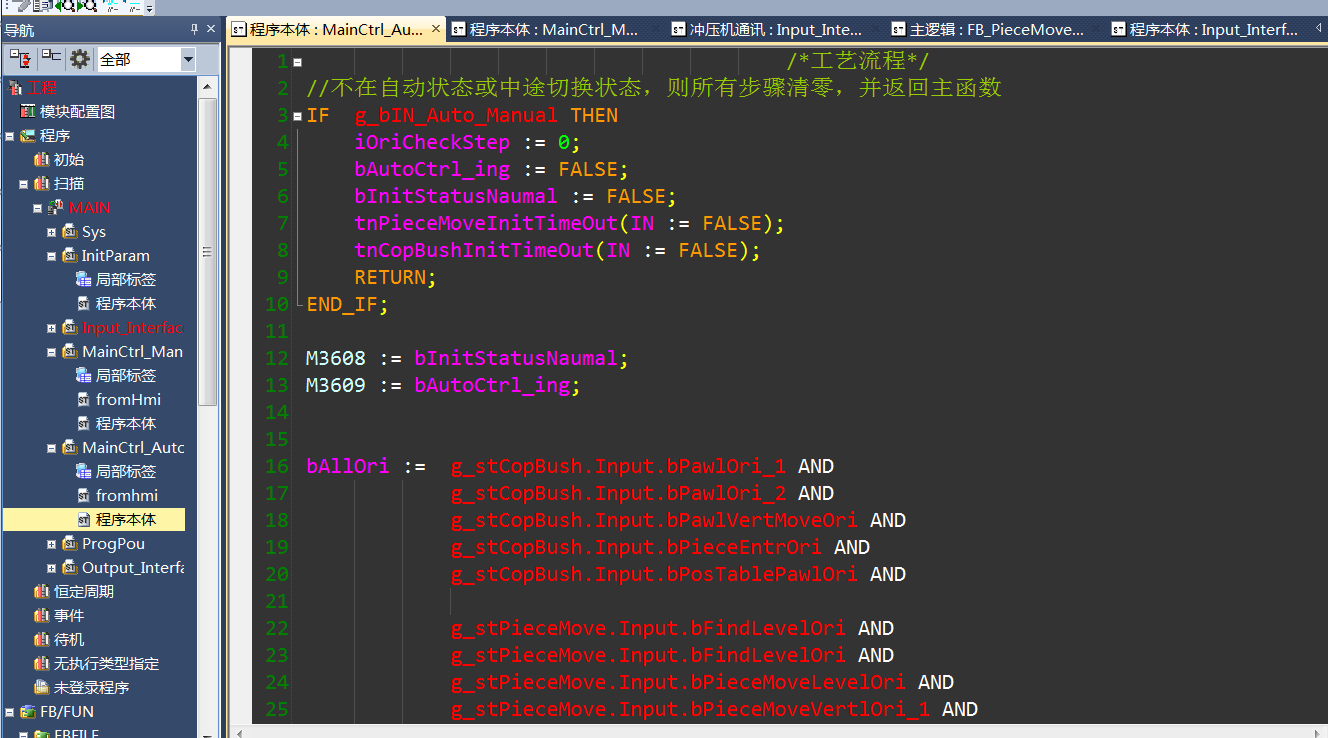Click the Input_Interfac ST icon
The image size is (1328, 738).
[x=69, y=328]
